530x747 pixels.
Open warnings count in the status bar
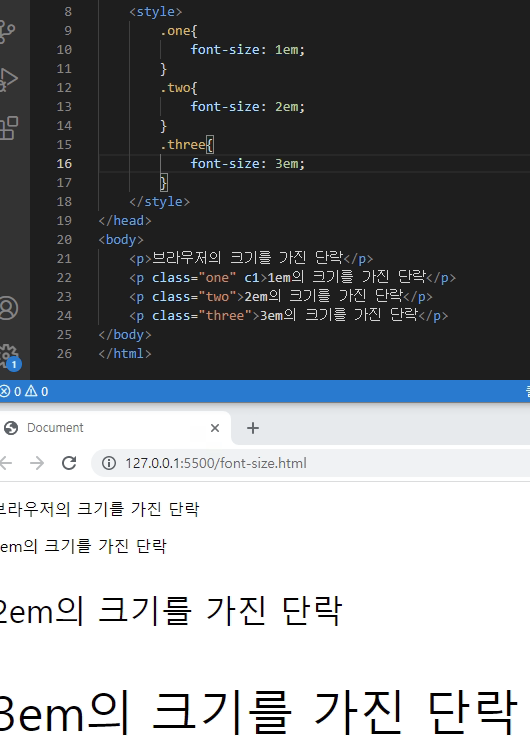coord(37,392)
